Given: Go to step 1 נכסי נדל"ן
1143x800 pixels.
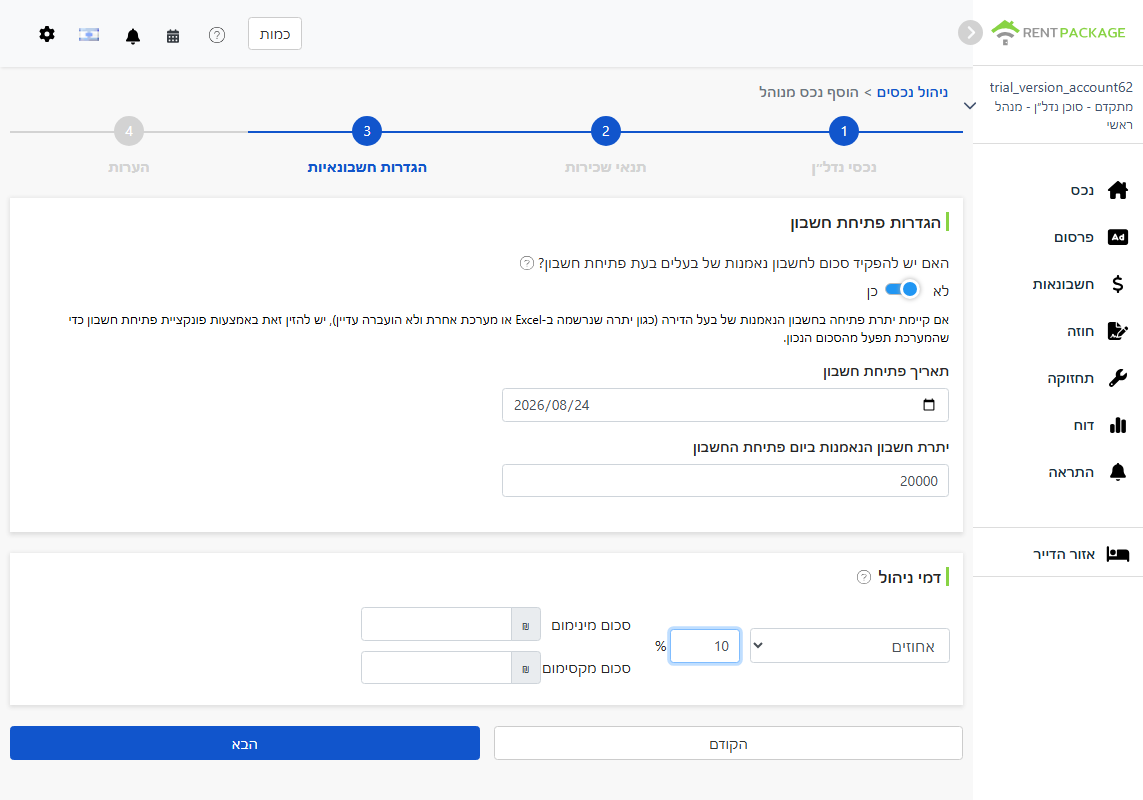Looking at the screenshot, I should click(x=843, y=131).
